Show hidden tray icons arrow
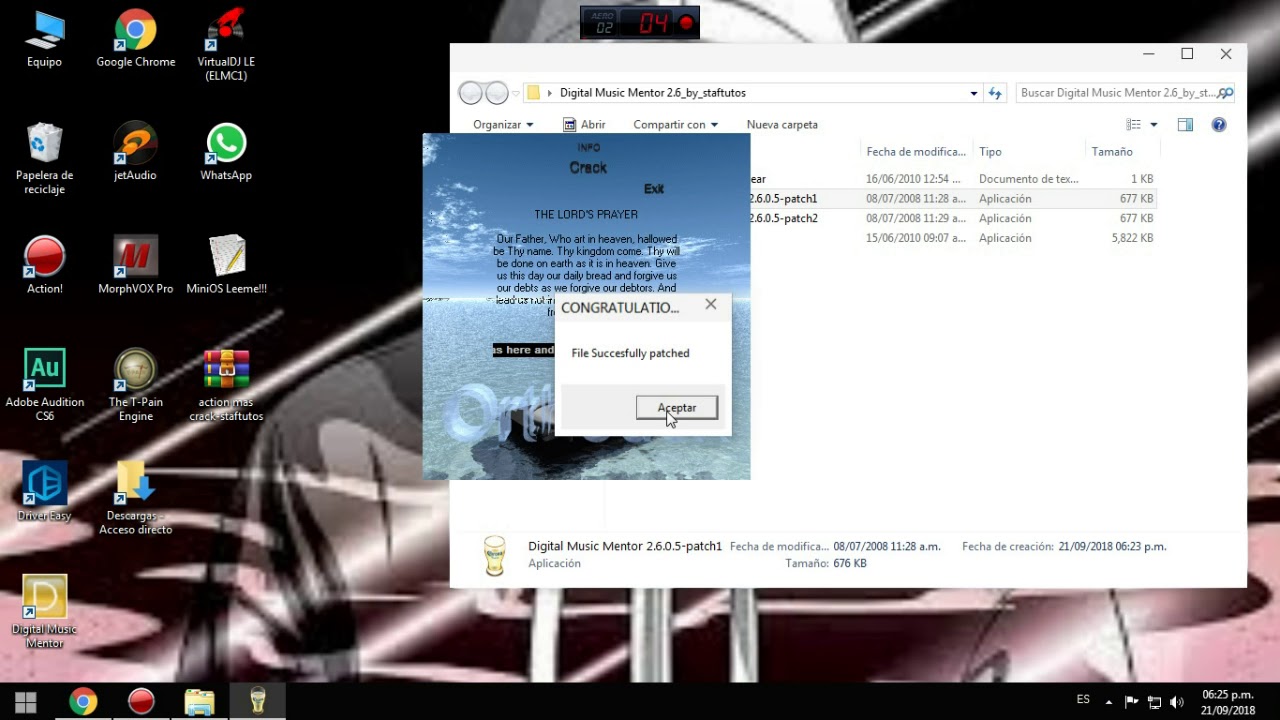This screenshot has width=1280, height=720. click(1108, 702)
